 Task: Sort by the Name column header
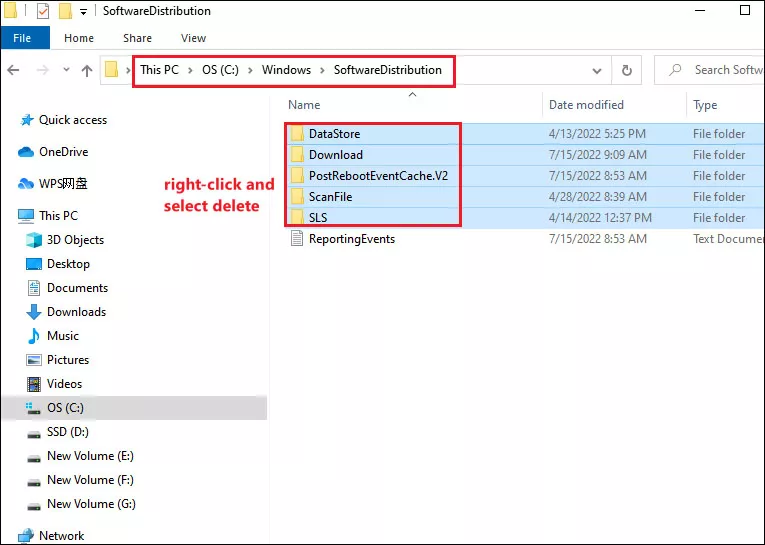tap(304, 105)
